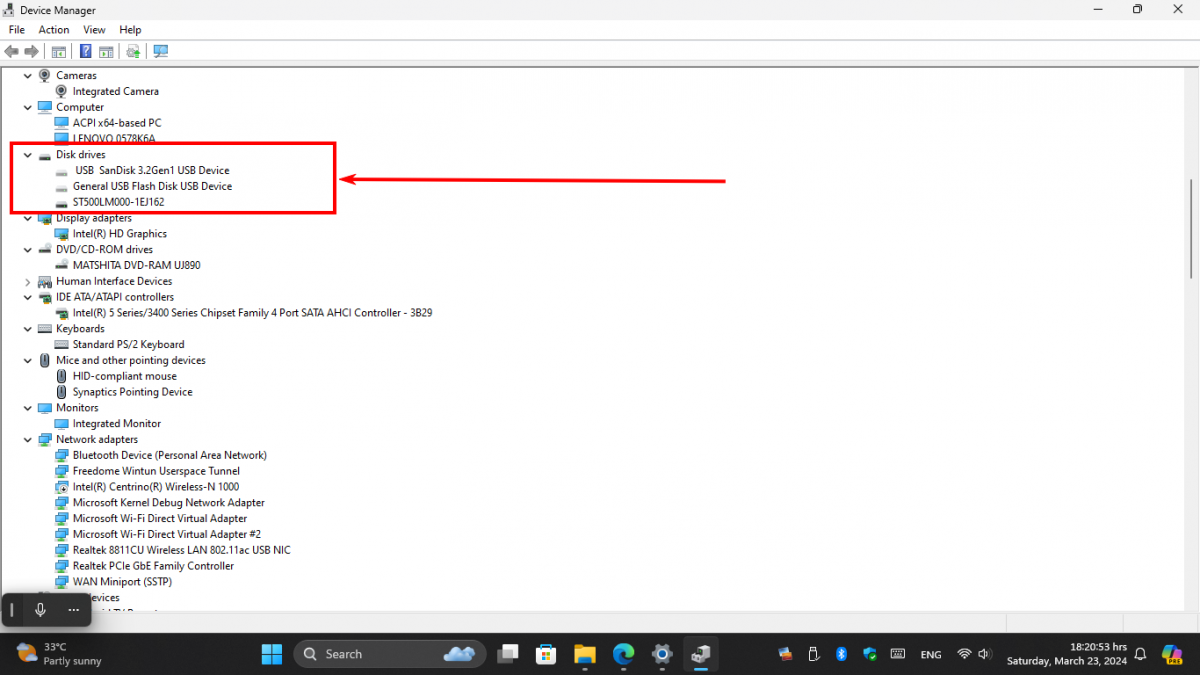Expand the Human Interface Devices category
Viewport: 1200px width, 675px height.
point(28,281)
